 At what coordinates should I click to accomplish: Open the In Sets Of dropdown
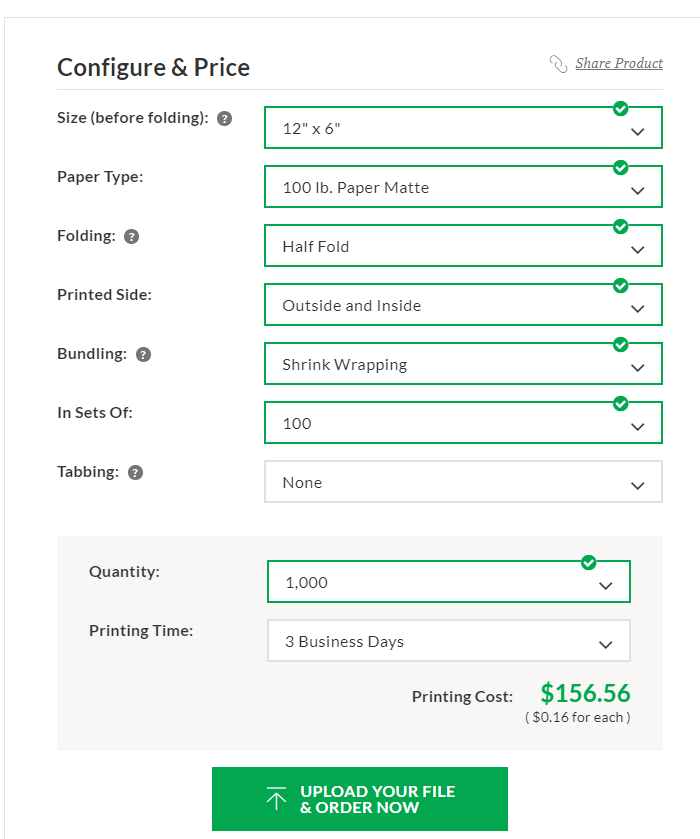tap(463, 424)
